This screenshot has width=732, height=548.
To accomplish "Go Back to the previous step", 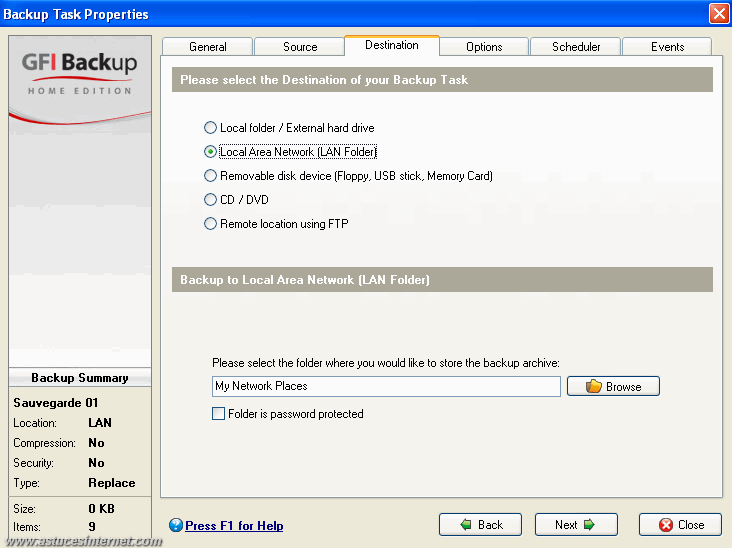I will (480, 525).
